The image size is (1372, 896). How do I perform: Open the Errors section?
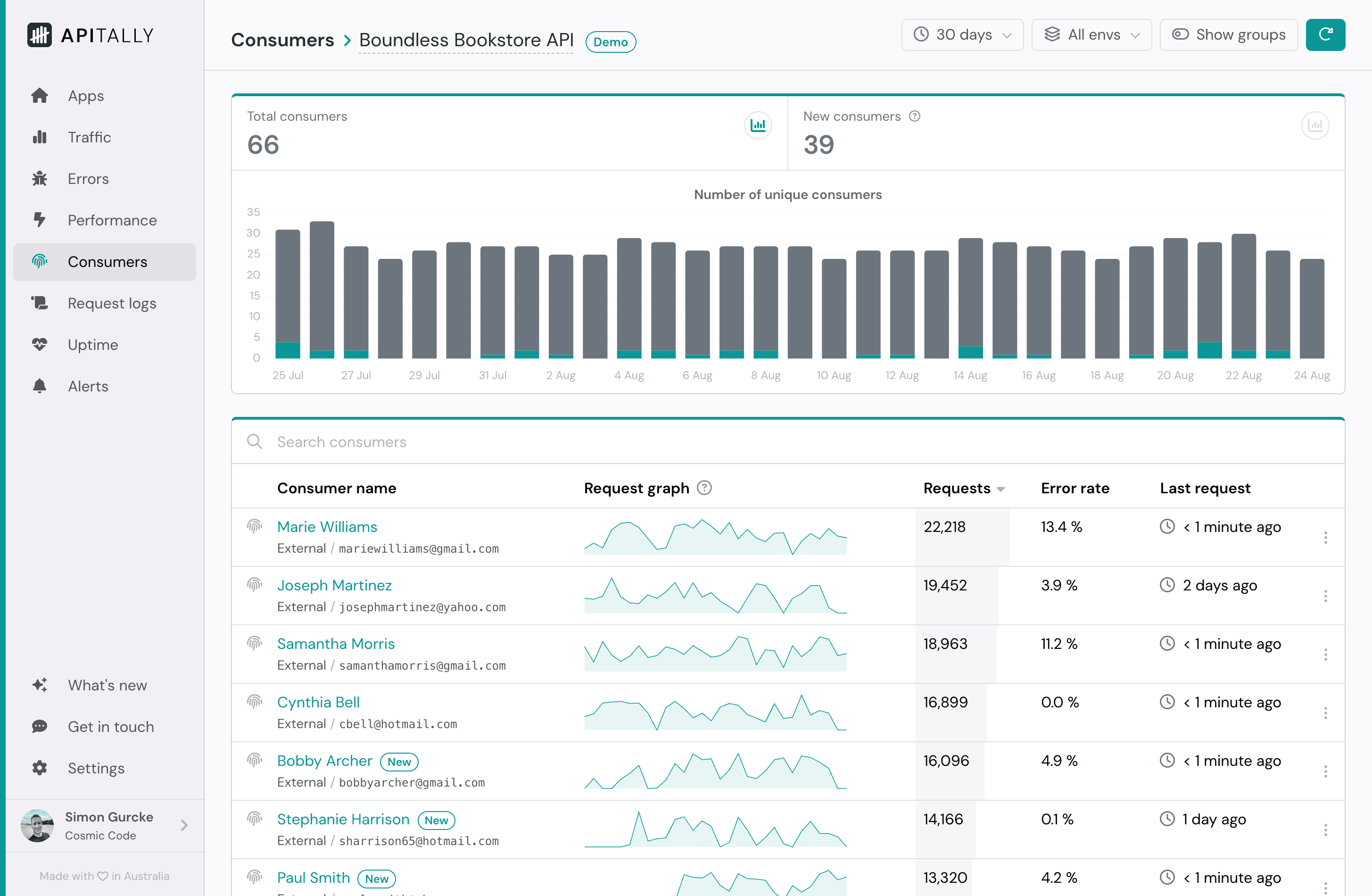click(104, 179)
